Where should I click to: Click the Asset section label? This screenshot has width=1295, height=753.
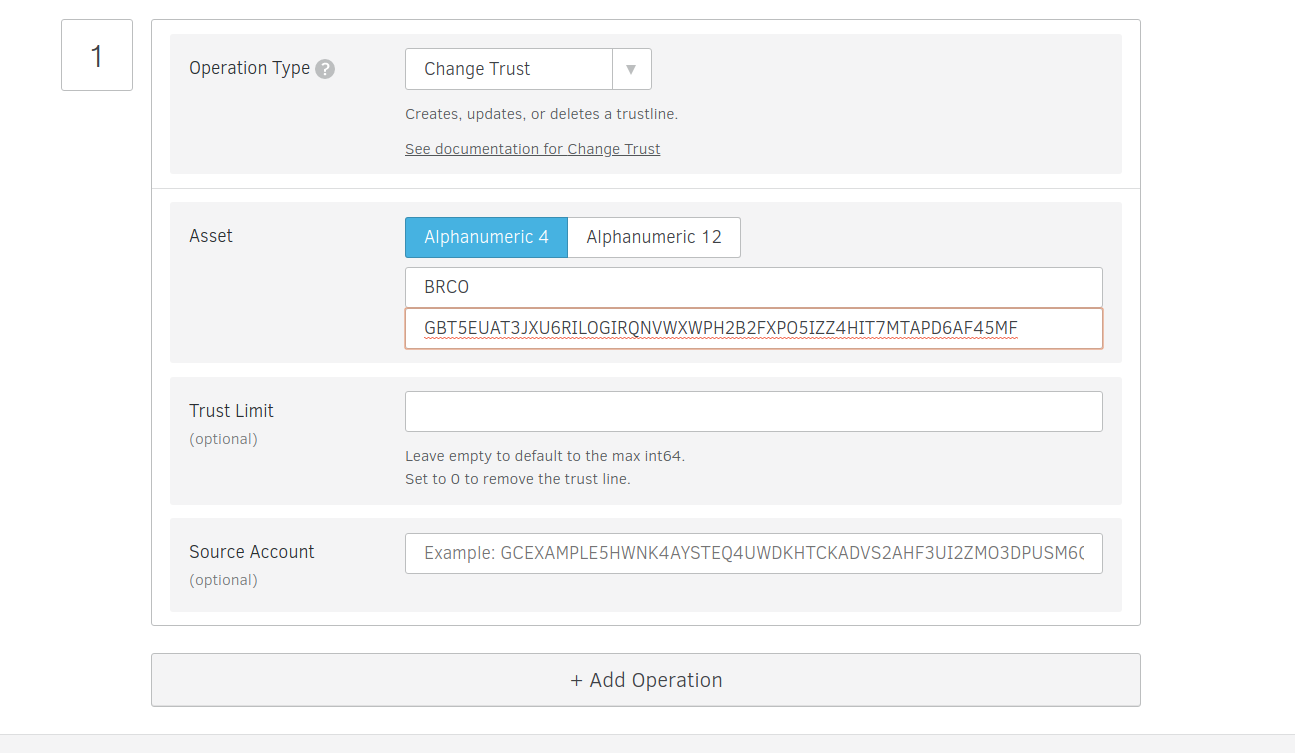click(210, 236)
